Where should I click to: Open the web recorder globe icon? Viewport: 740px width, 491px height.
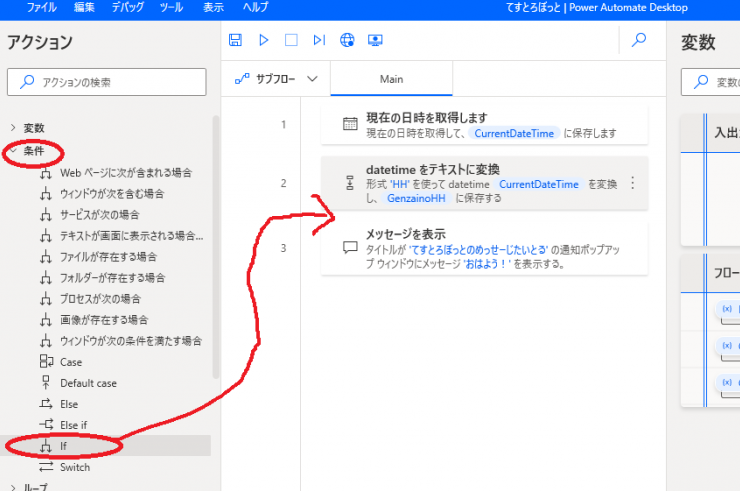click(347, 40)
